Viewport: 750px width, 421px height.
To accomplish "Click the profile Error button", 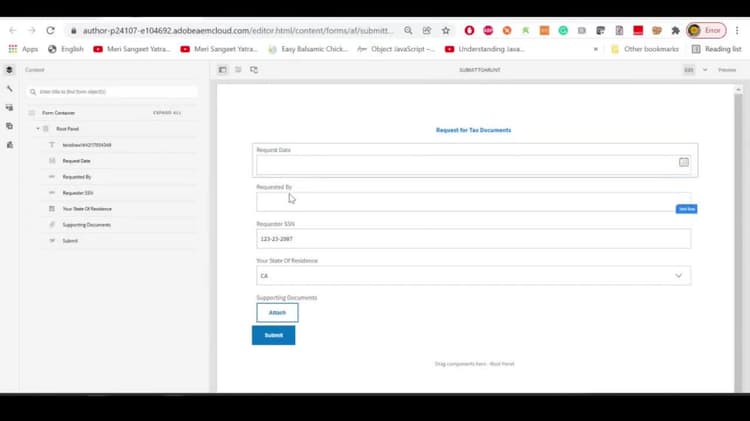I will (x=706, y=31).
